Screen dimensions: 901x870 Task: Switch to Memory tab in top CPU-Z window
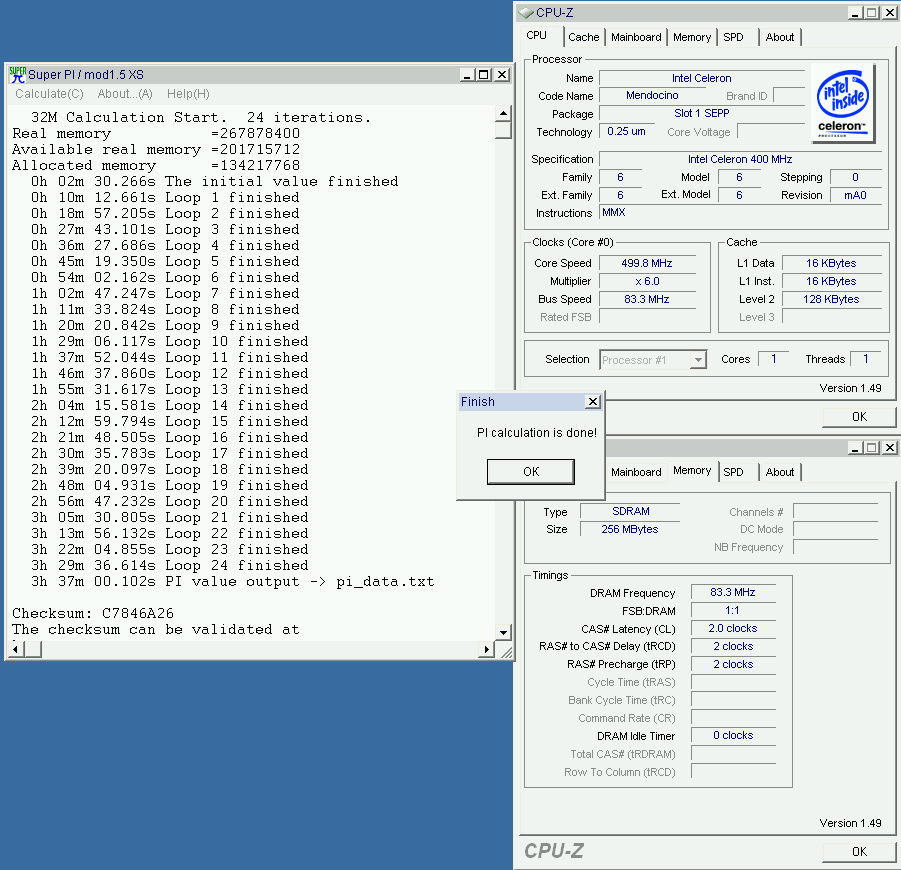click(x=692, y=37)
